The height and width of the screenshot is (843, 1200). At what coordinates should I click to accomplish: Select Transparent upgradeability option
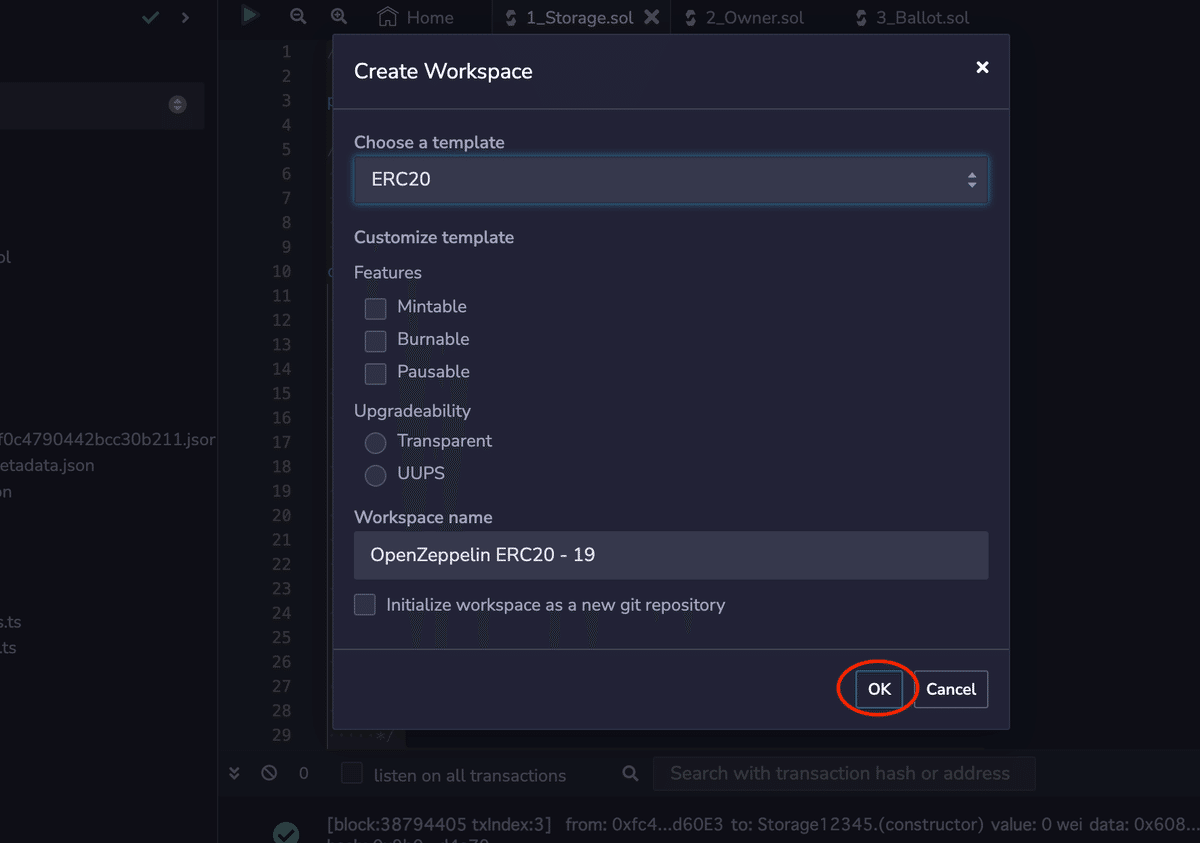375,442
